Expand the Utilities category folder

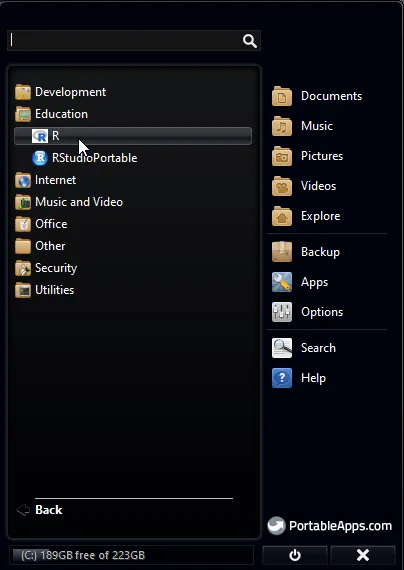45,290
